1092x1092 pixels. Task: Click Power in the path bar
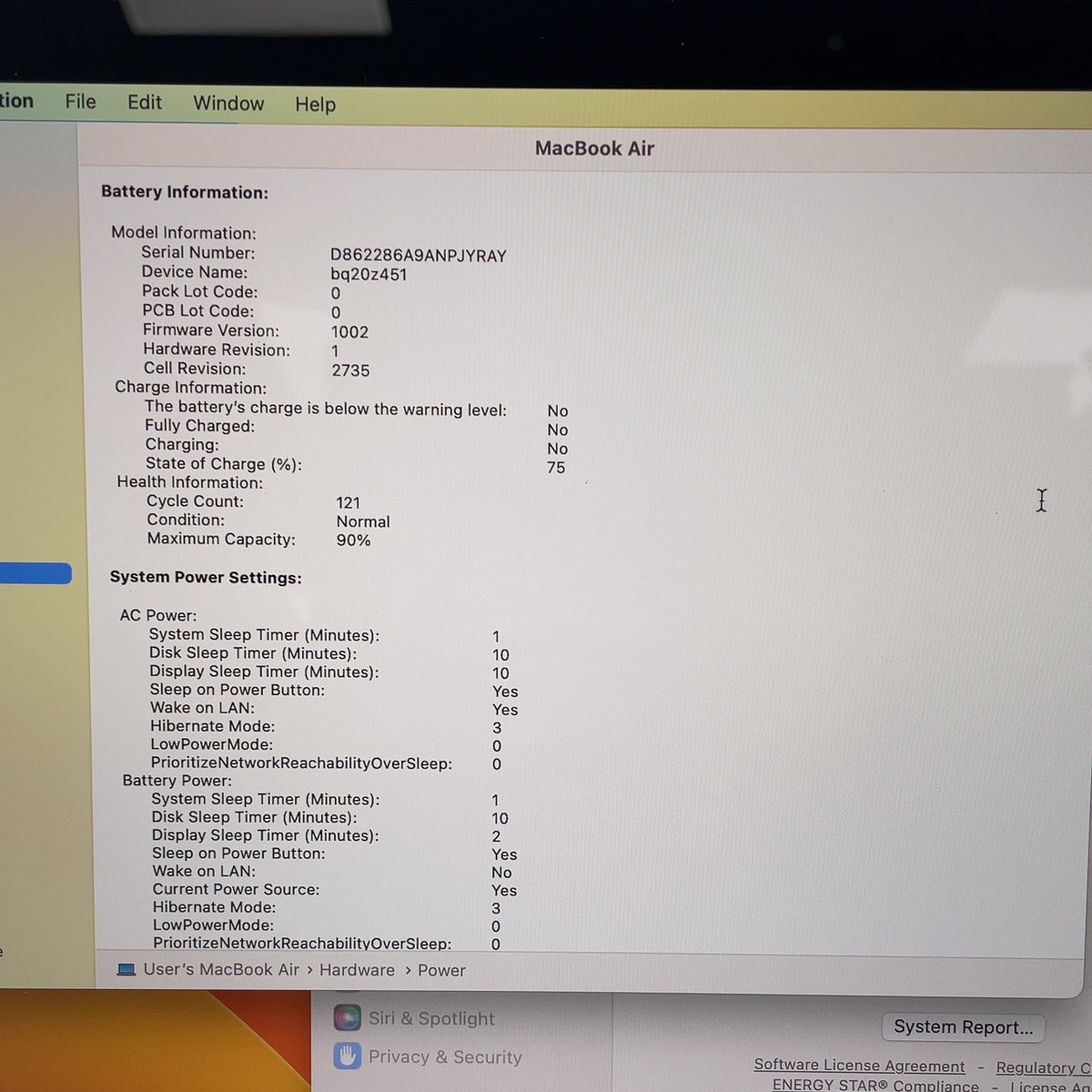(x=441, y=970)
